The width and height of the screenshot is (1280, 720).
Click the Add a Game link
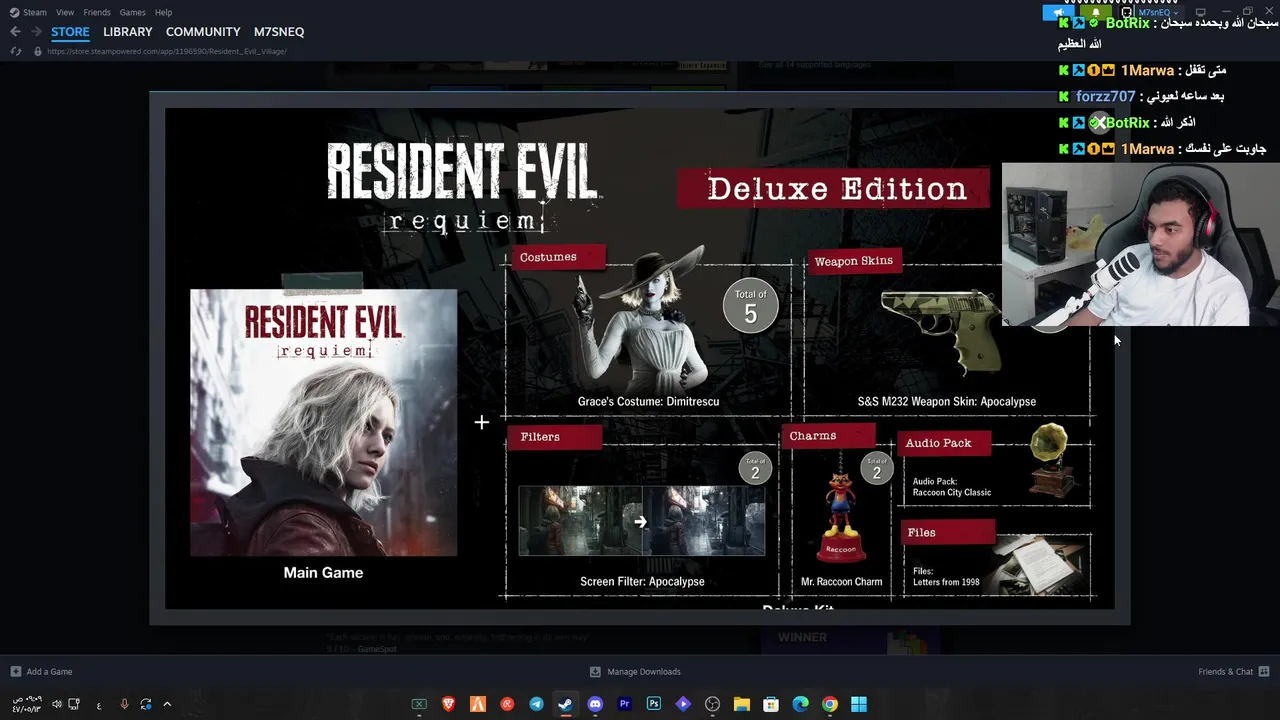click(x=49, y=671)
